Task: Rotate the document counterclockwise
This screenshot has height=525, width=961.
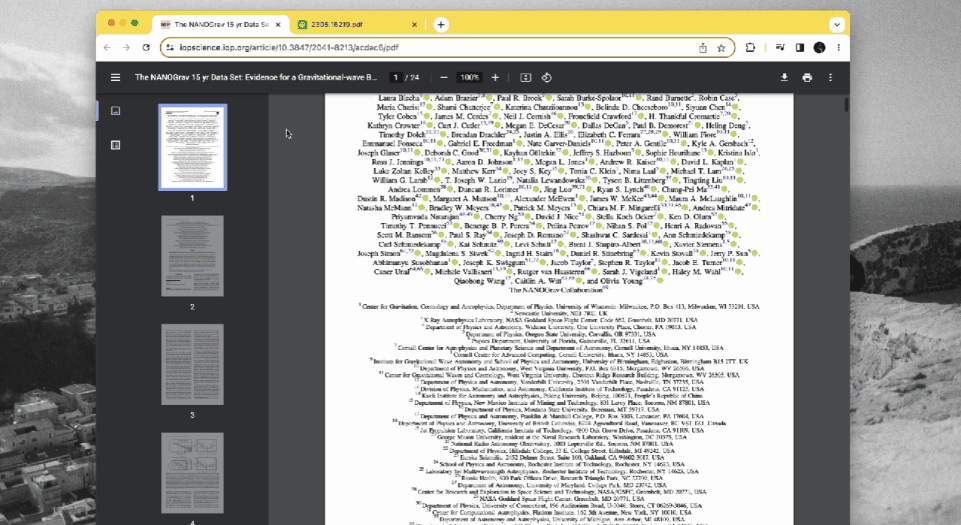Action: click(x=547, y=78)
